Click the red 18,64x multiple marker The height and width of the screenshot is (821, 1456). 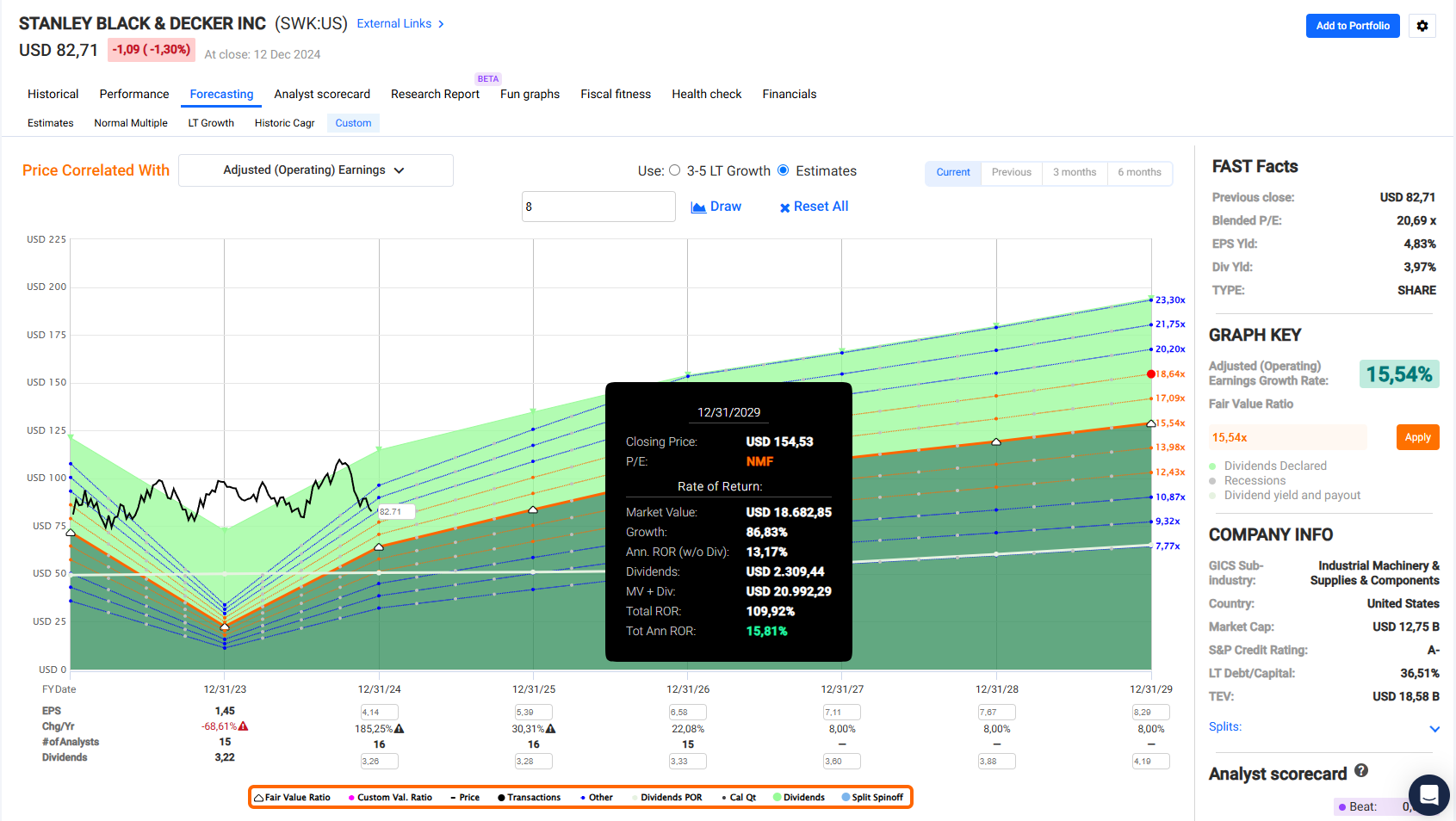pyautogui.click(x=1151, y=374)
